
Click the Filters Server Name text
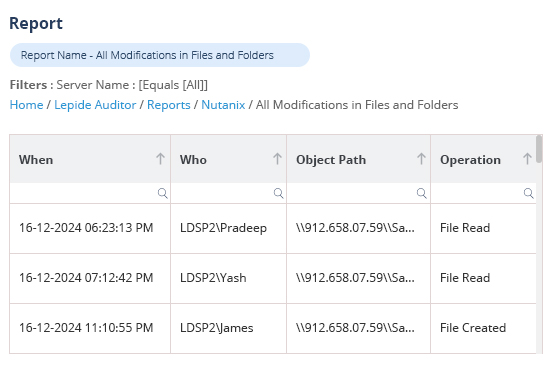[x=109, y=85]
